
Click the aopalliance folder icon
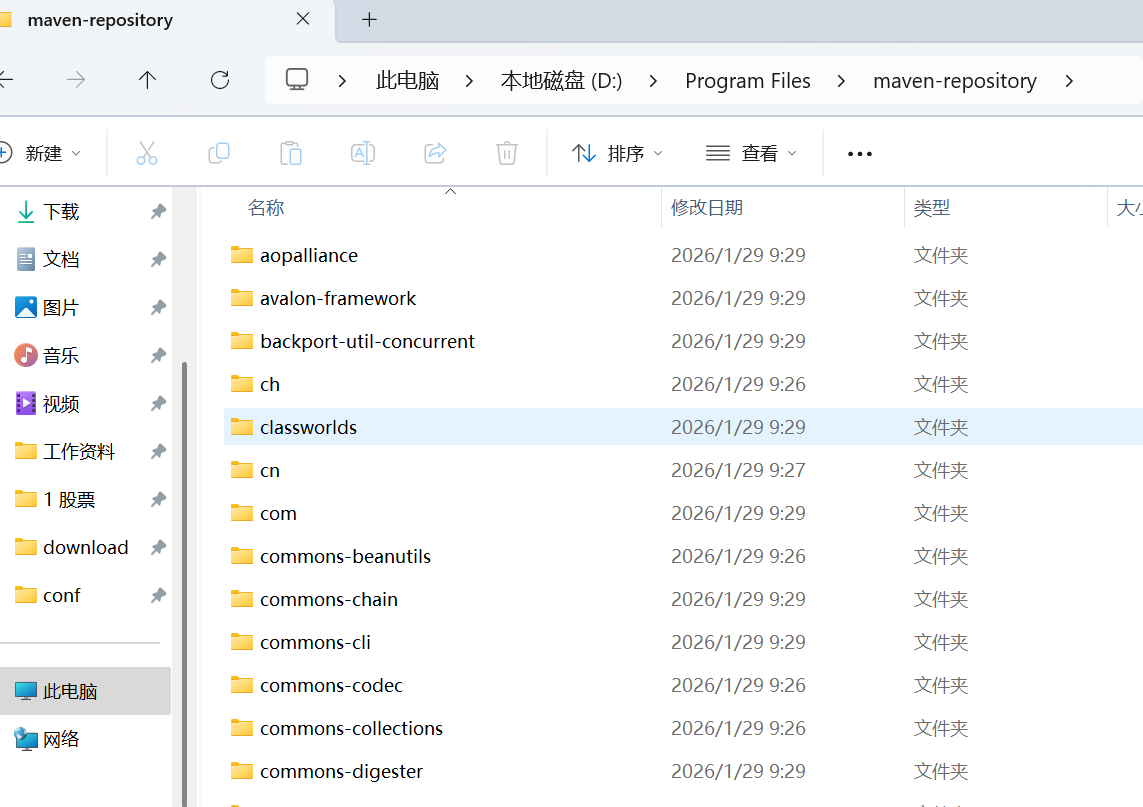[242, 254]
